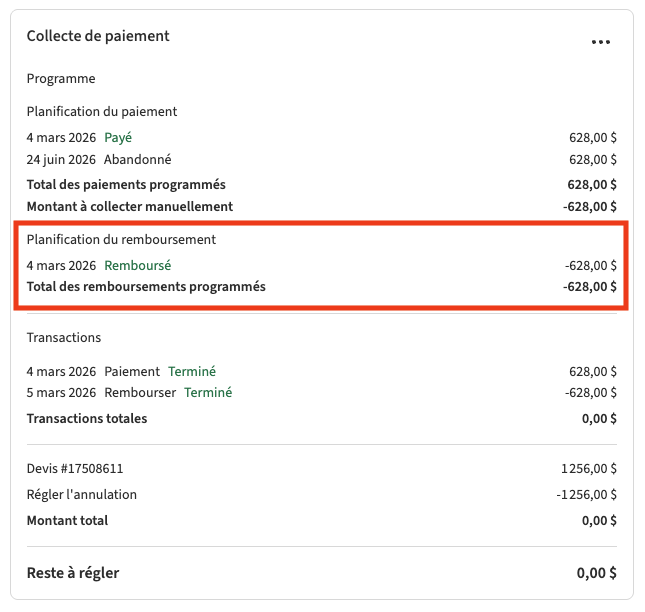
Task: Click the green "Payé" status
Action: click(118, 137)
